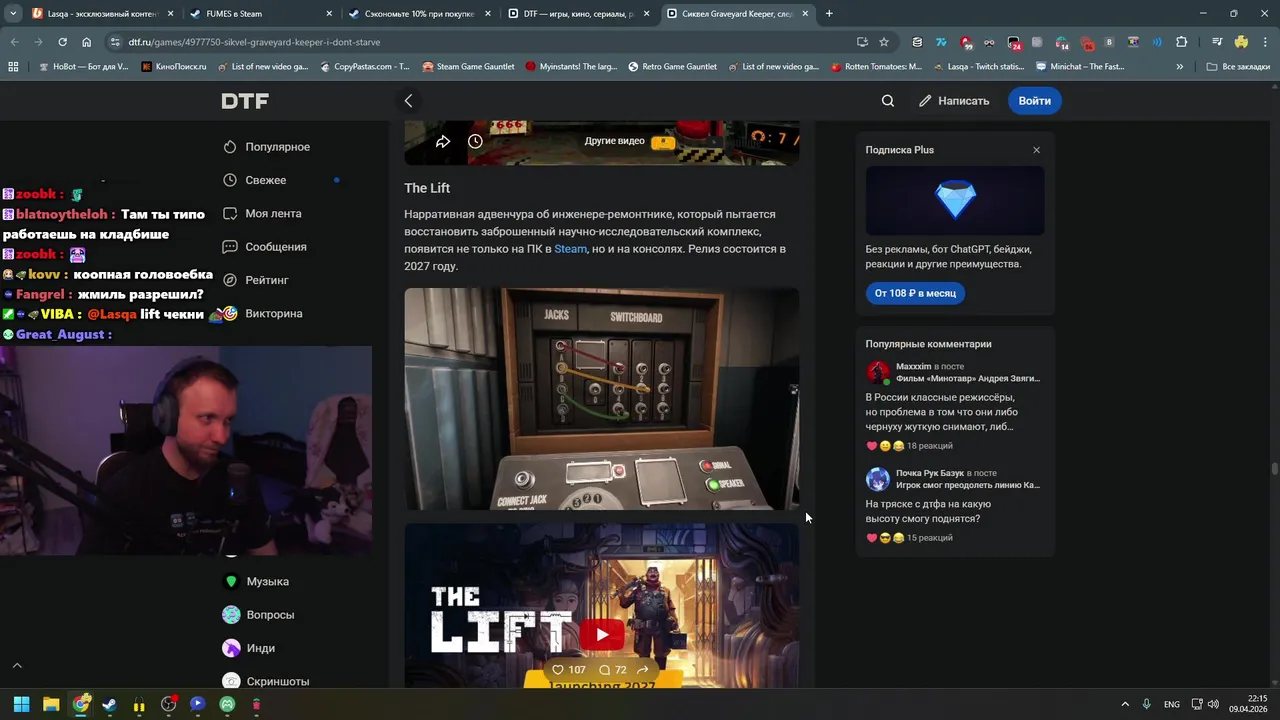Share the top video
Screen dimensions: 1280x720
pos(443,142)
